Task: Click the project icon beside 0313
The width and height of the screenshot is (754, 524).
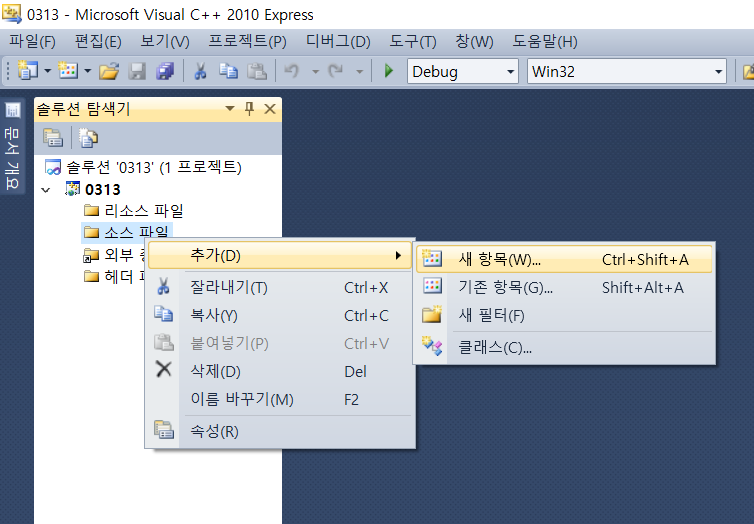Action: tap(73, 189)
